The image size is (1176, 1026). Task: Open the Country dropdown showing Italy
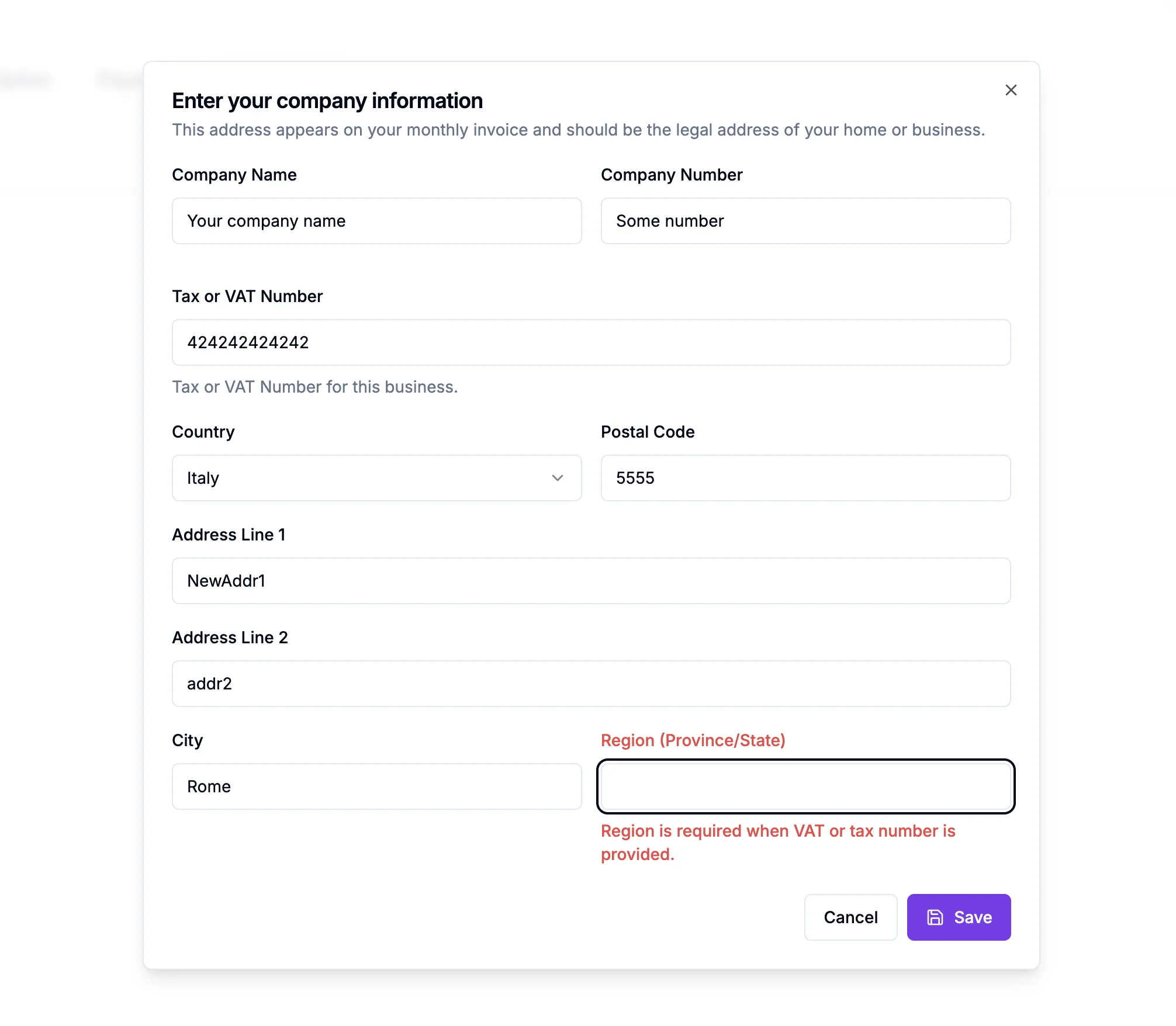coord(377,478)
